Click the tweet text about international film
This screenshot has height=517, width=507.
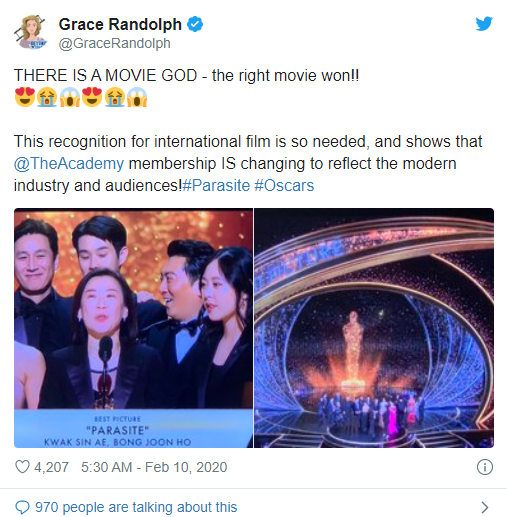(248, 164)
